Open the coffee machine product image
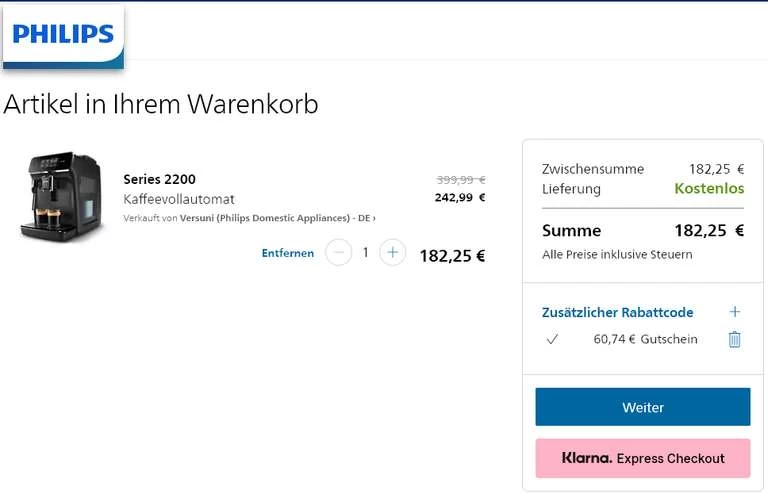Screen dimensions: 768x494 click(61, 196)
